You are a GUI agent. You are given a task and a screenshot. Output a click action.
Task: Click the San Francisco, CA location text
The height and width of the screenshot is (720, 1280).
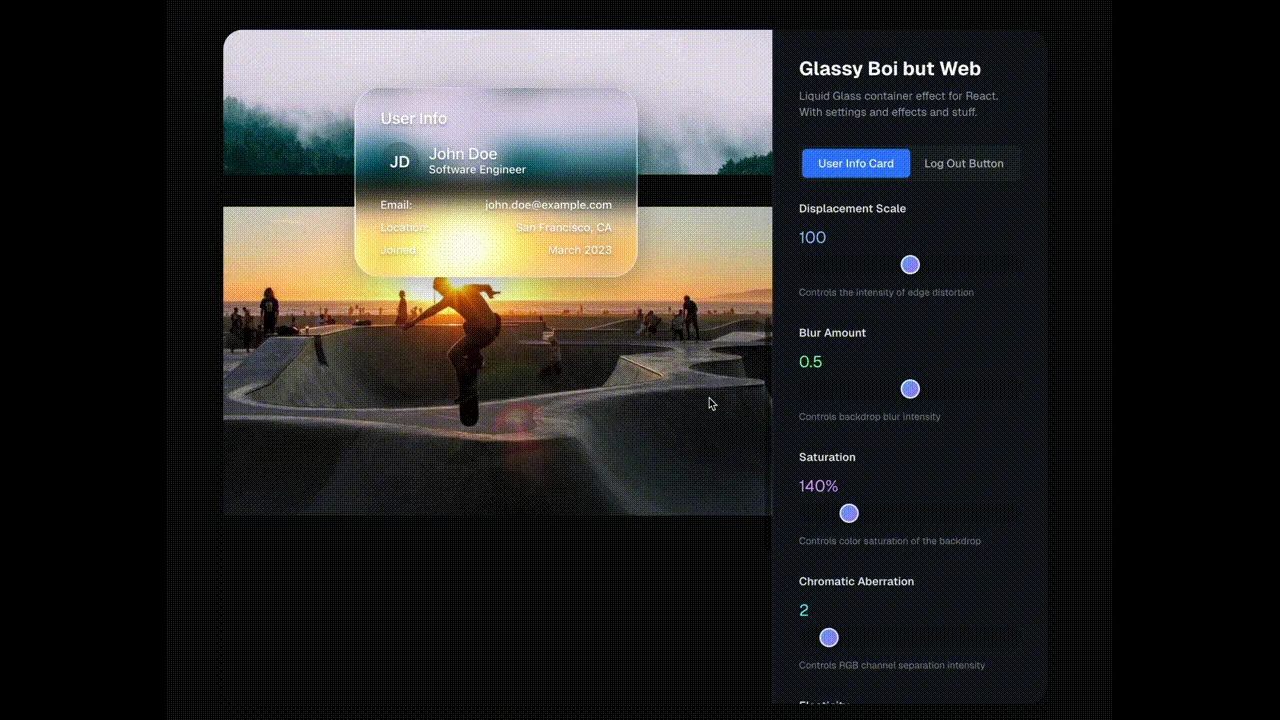[563, 227]
